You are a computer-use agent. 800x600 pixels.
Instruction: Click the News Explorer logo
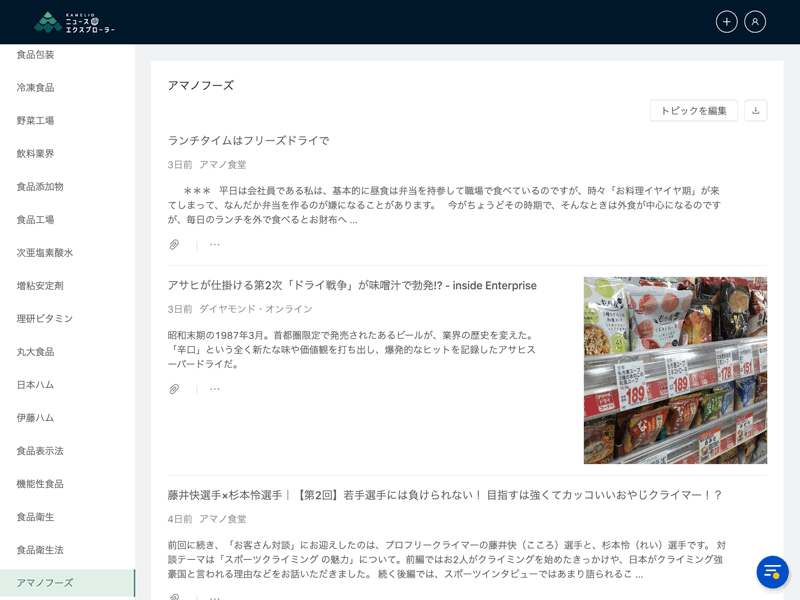(74, 22)
